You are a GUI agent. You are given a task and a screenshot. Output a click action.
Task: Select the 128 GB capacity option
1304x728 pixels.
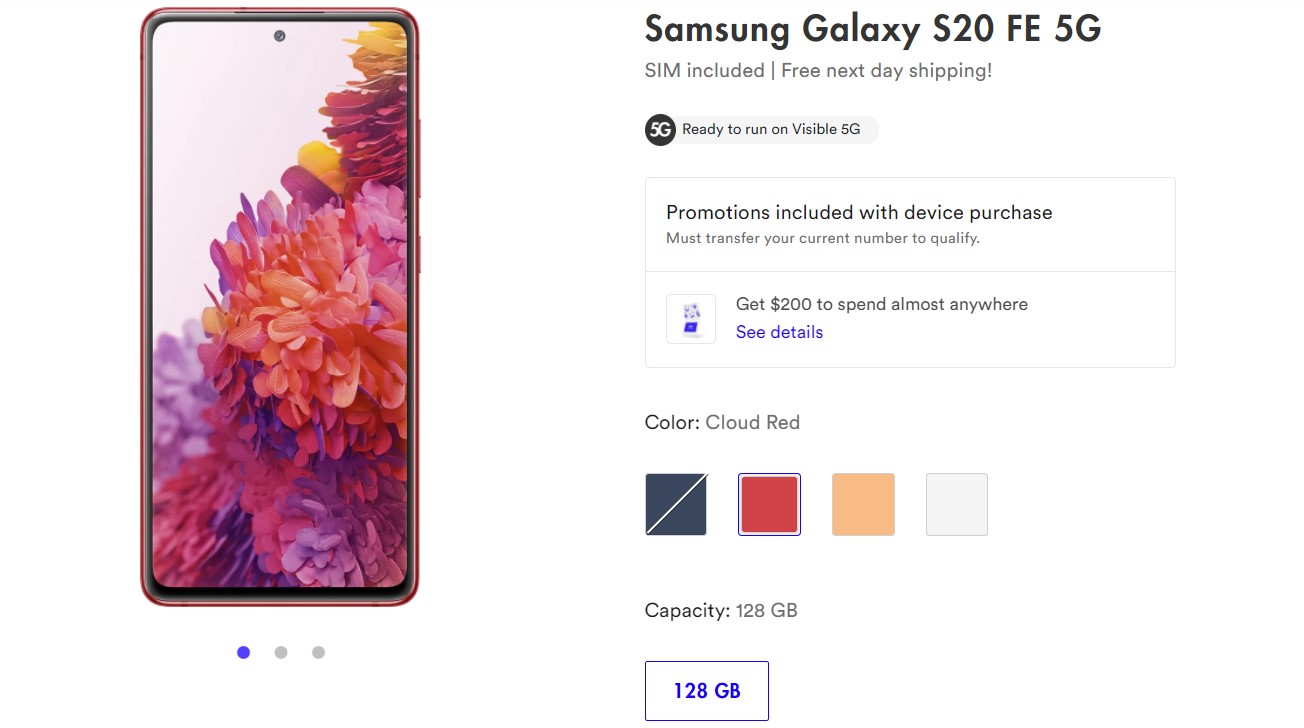[x=707, y=691]
